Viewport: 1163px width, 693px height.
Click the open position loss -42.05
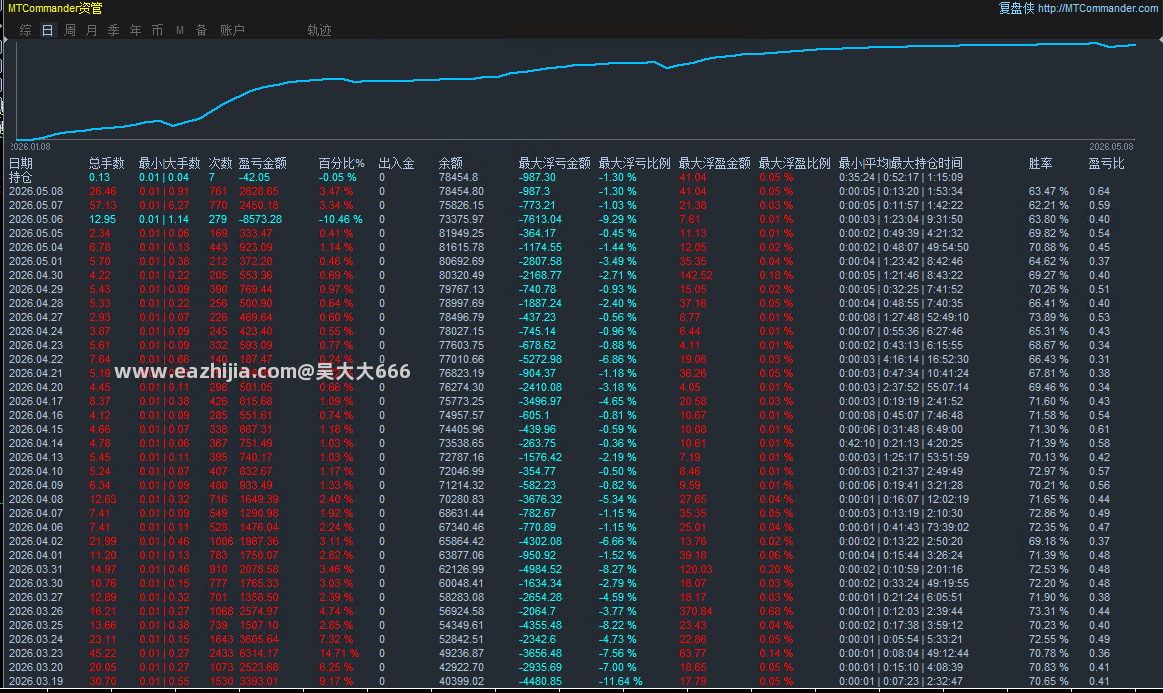click(x=254, y=177)
